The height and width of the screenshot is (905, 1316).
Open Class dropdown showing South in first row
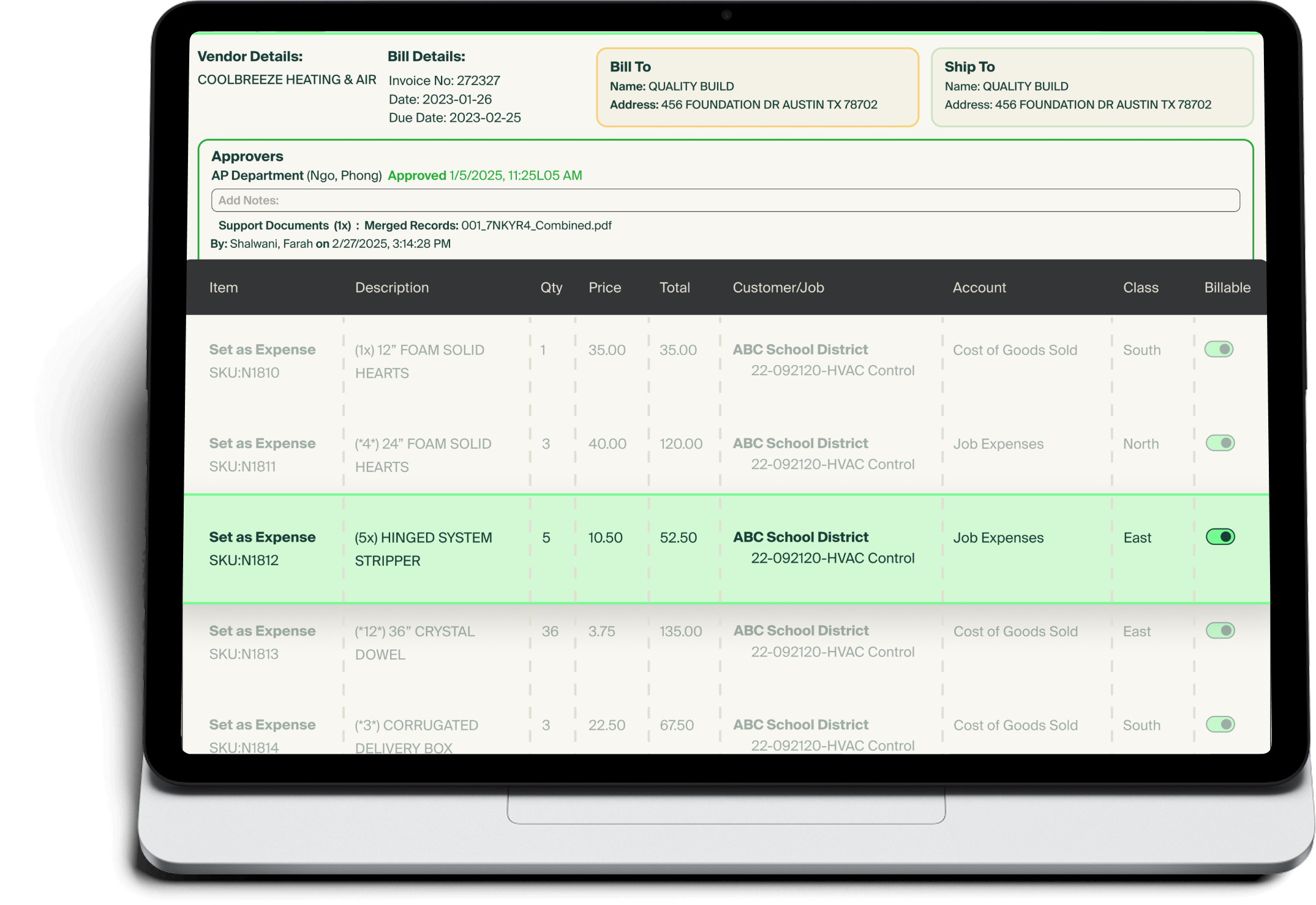coord(1141,350)
